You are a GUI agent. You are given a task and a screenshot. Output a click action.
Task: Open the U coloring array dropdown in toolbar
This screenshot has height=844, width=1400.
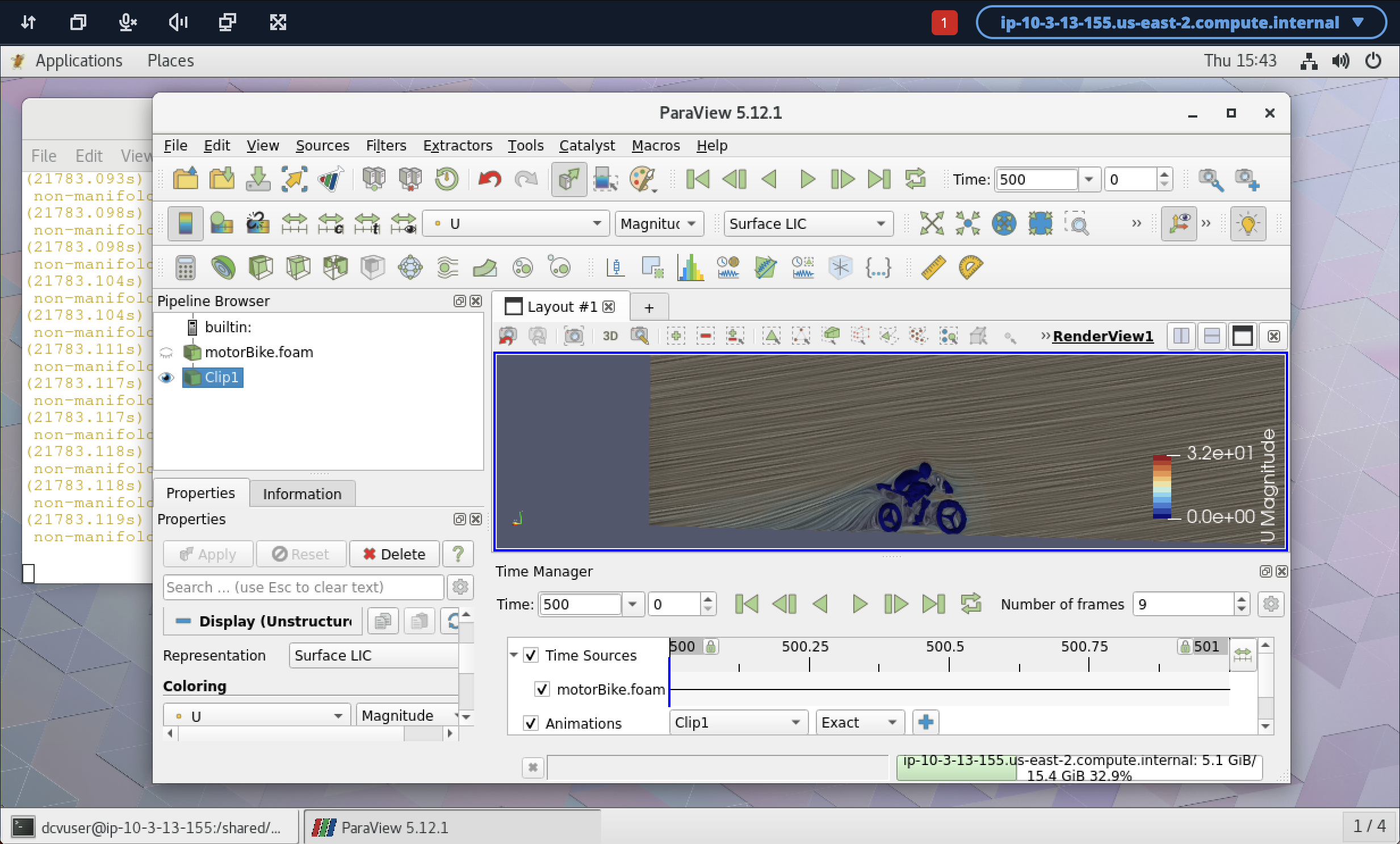(x=516, y=223)
